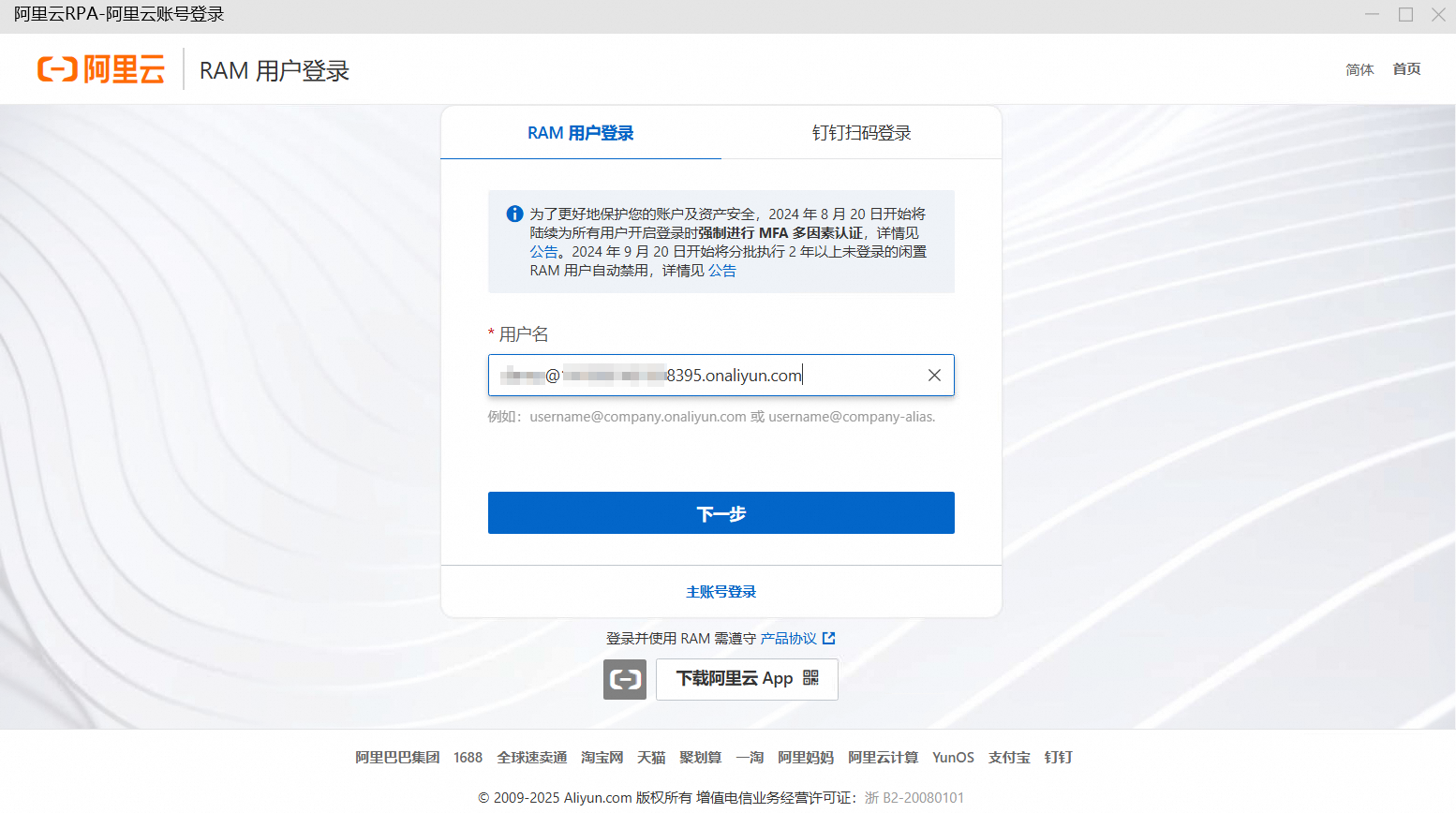Open the external link icon beside 产品协议
Screen dimensions: 1456x813
828,638
